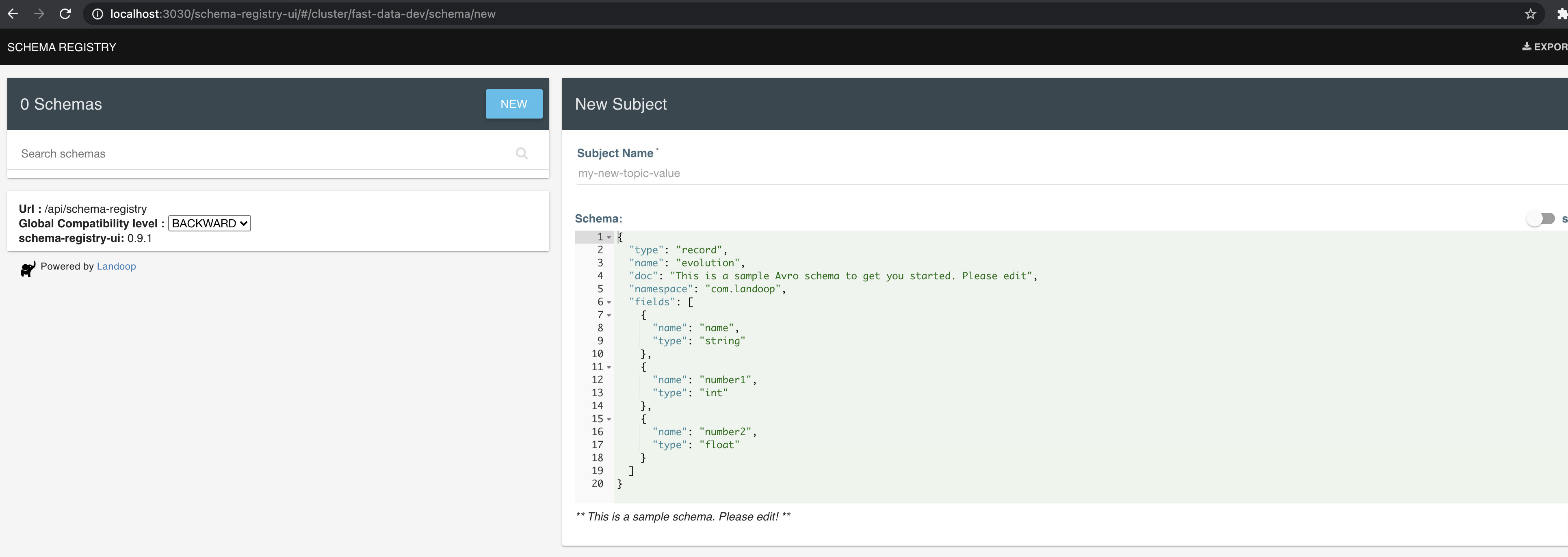Viewport: 1568px width, 557px height.
Task: Click the search magnifier icon
Action: [x=522, y=153]
